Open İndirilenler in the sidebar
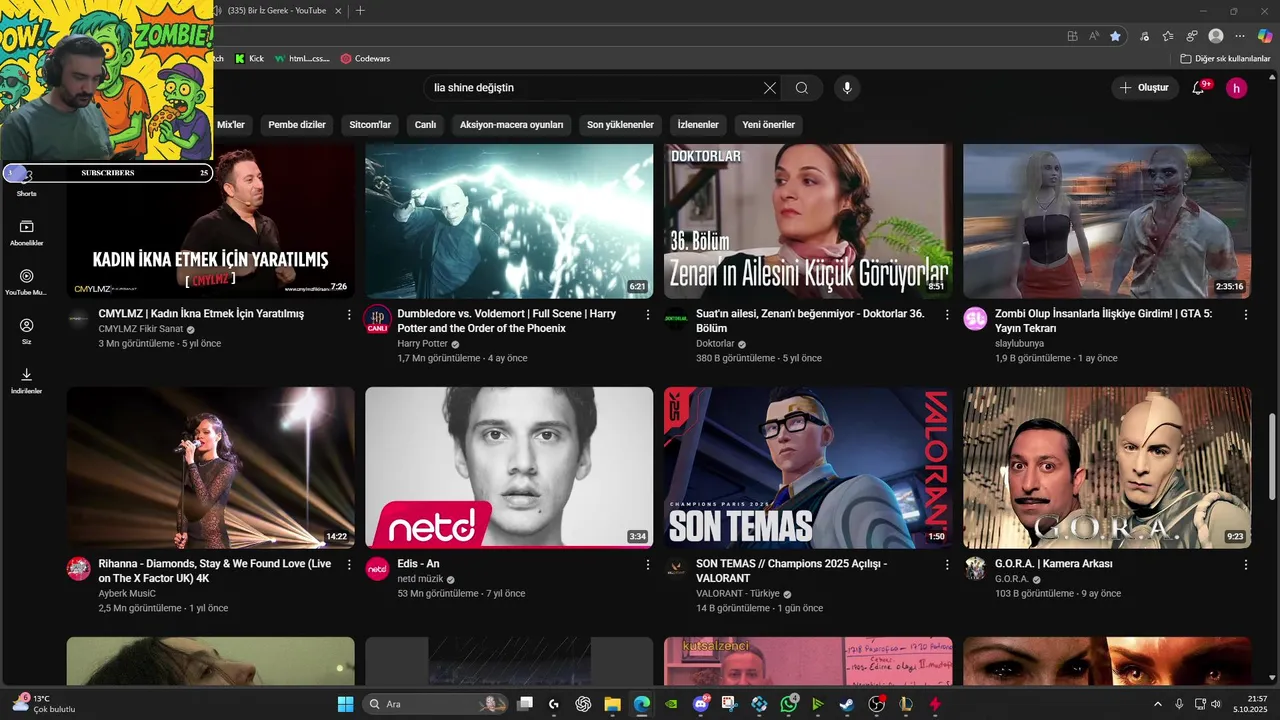The width and height of the screenshot is (1280, 720). [27, 381]
